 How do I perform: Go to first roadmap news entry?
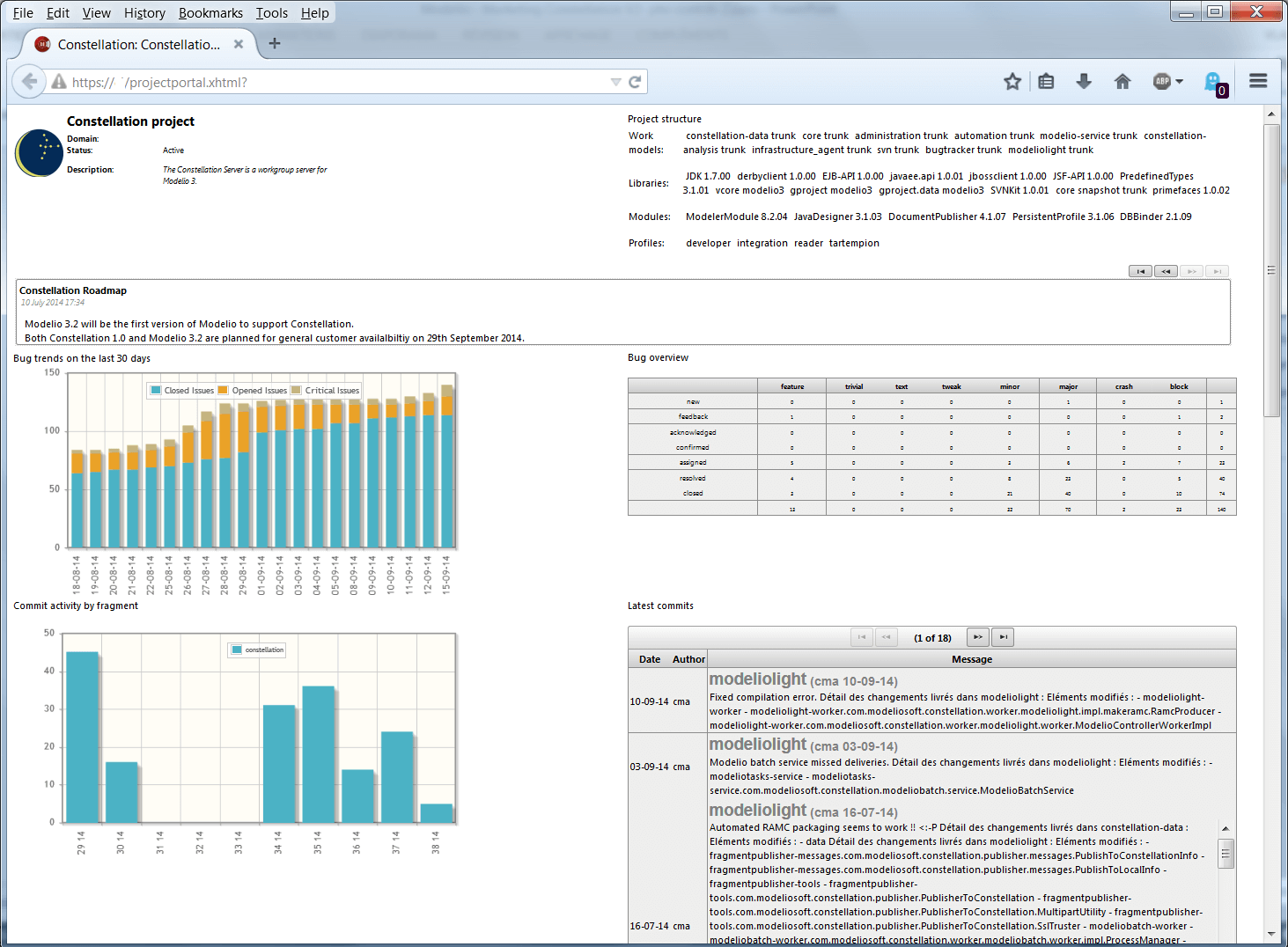[x=1140, y=271]
